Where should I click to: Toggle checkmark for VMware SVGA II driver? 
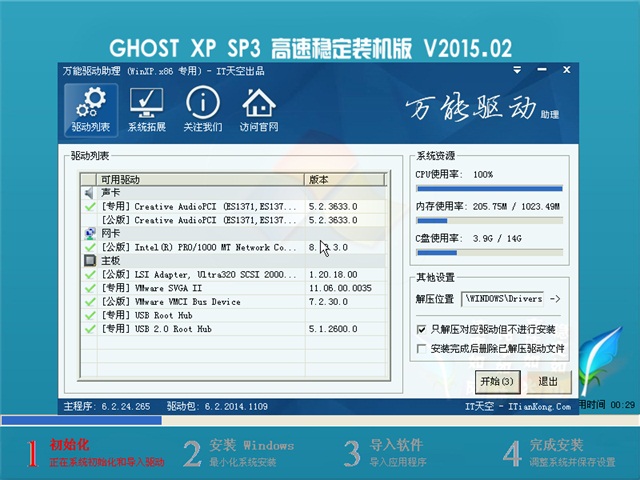[x=90, y=287]
